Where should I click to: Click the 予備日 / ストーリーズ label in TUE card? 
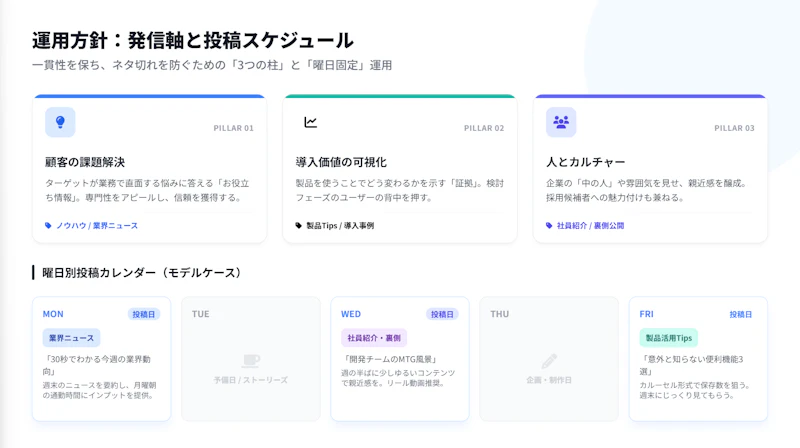tap(250, 380)
